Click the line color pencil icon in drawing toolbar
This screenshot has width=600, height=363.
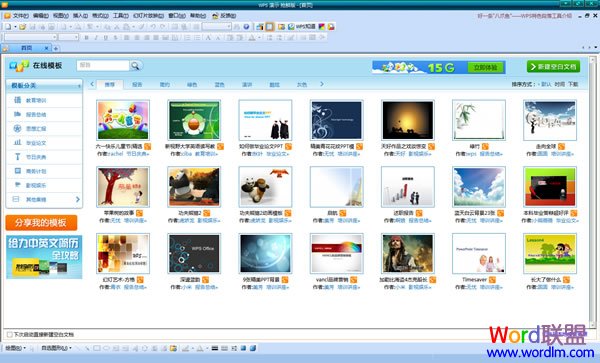(x=185, y=348)
